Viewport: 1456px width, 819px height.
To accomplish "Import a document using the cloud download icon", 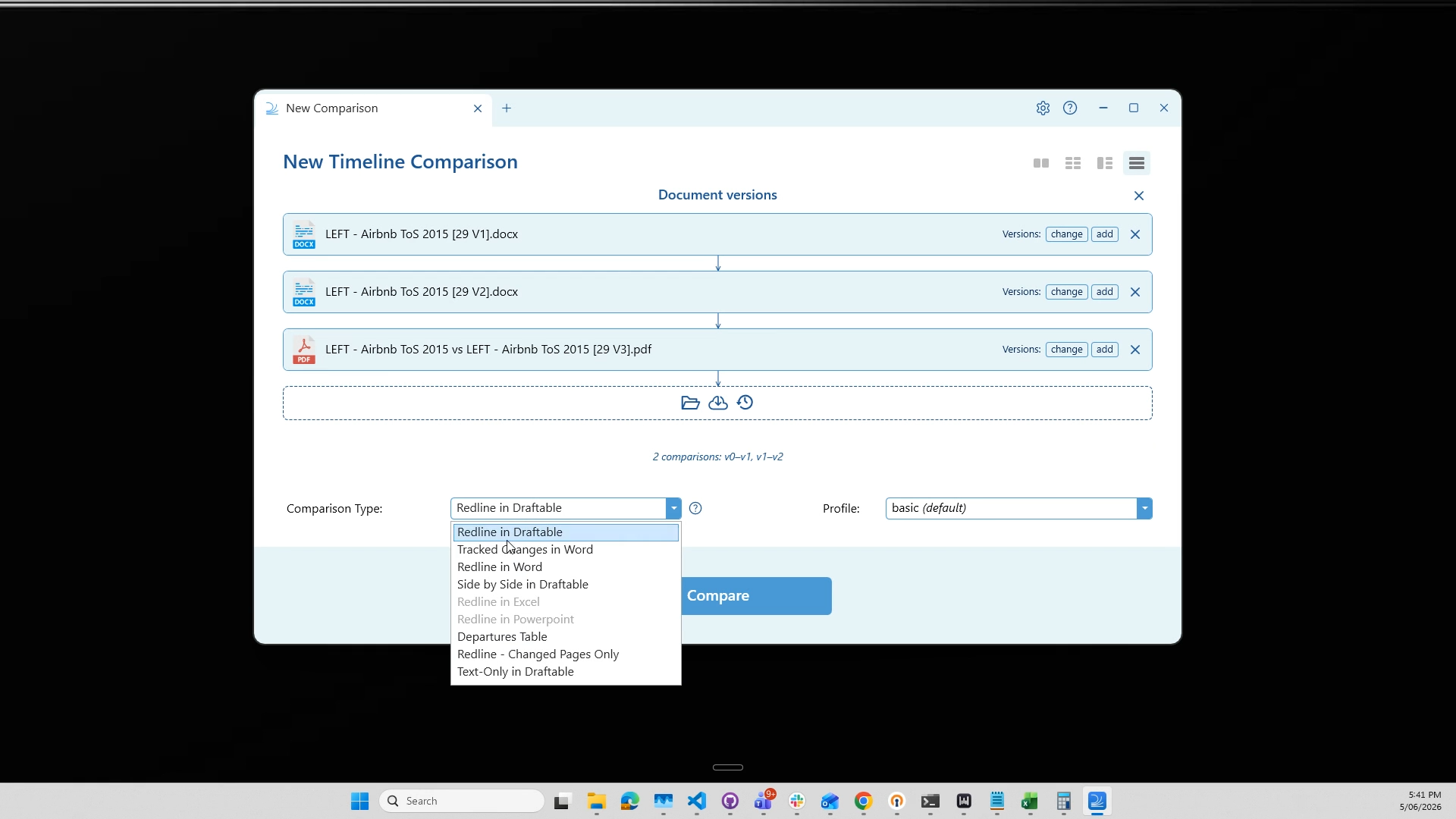I will pyautogui.click(x=717, y=403).
